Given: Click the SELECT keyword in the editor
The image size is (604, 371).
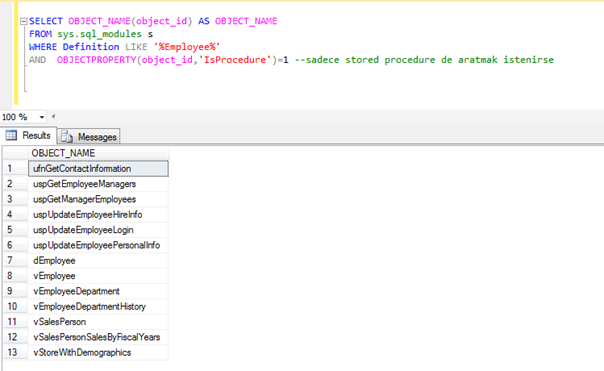Looking at the screenshot, I should click(x=46, y=21).
